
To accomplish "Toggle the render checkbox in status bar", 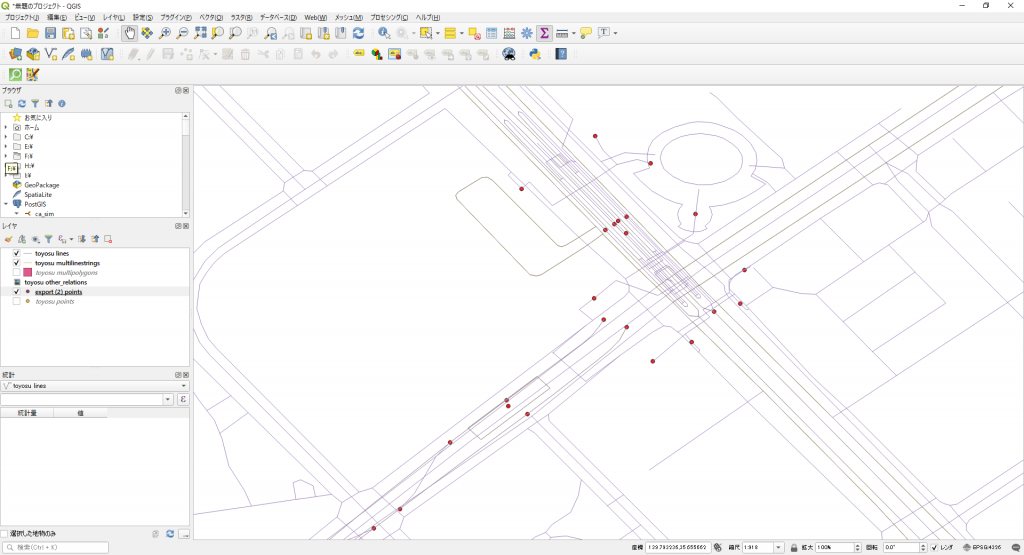I will pyautogui.click(x=934, y=548).
